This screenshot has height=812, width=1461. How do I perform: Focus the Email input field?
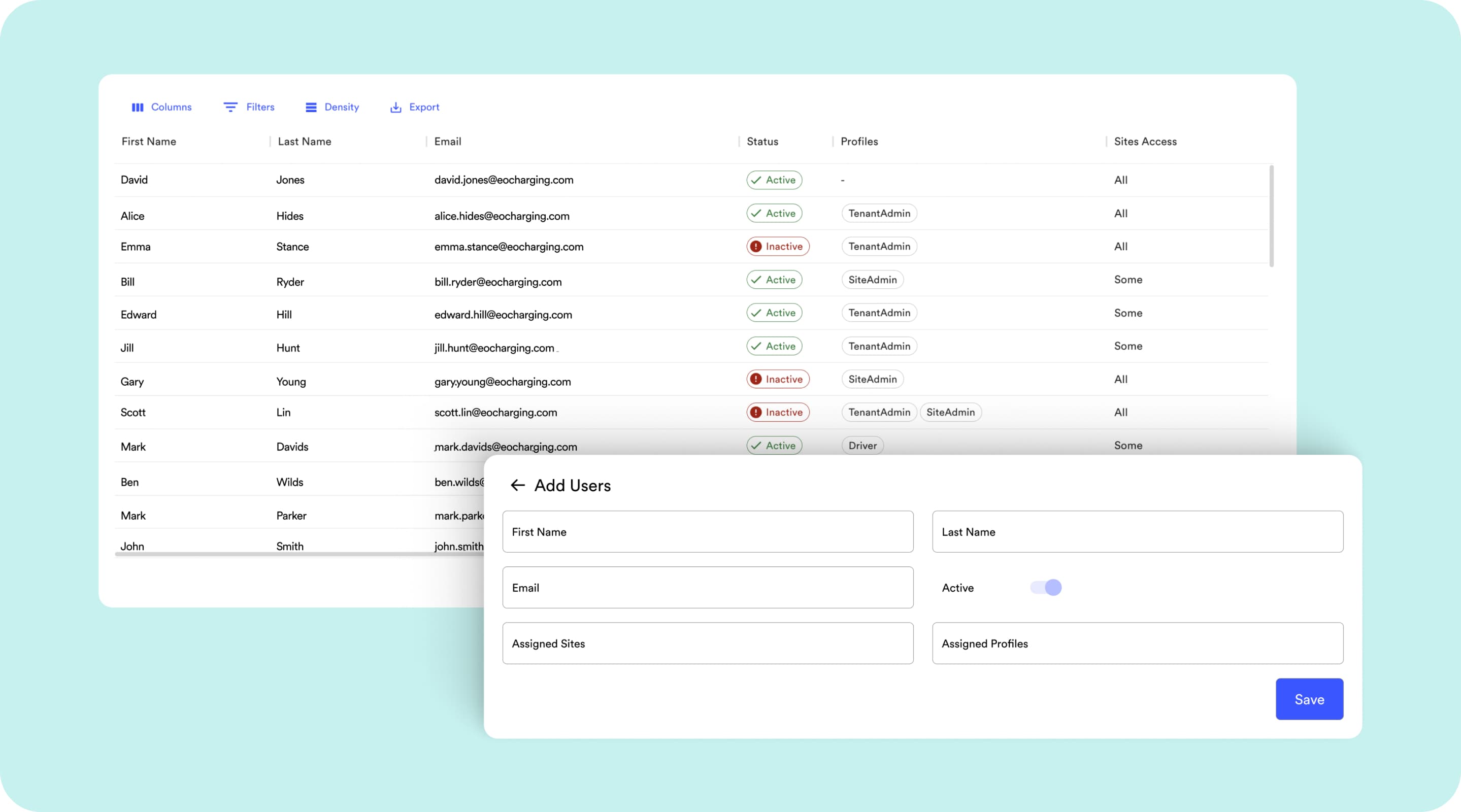pyautogui.click(x=708, y=588)
